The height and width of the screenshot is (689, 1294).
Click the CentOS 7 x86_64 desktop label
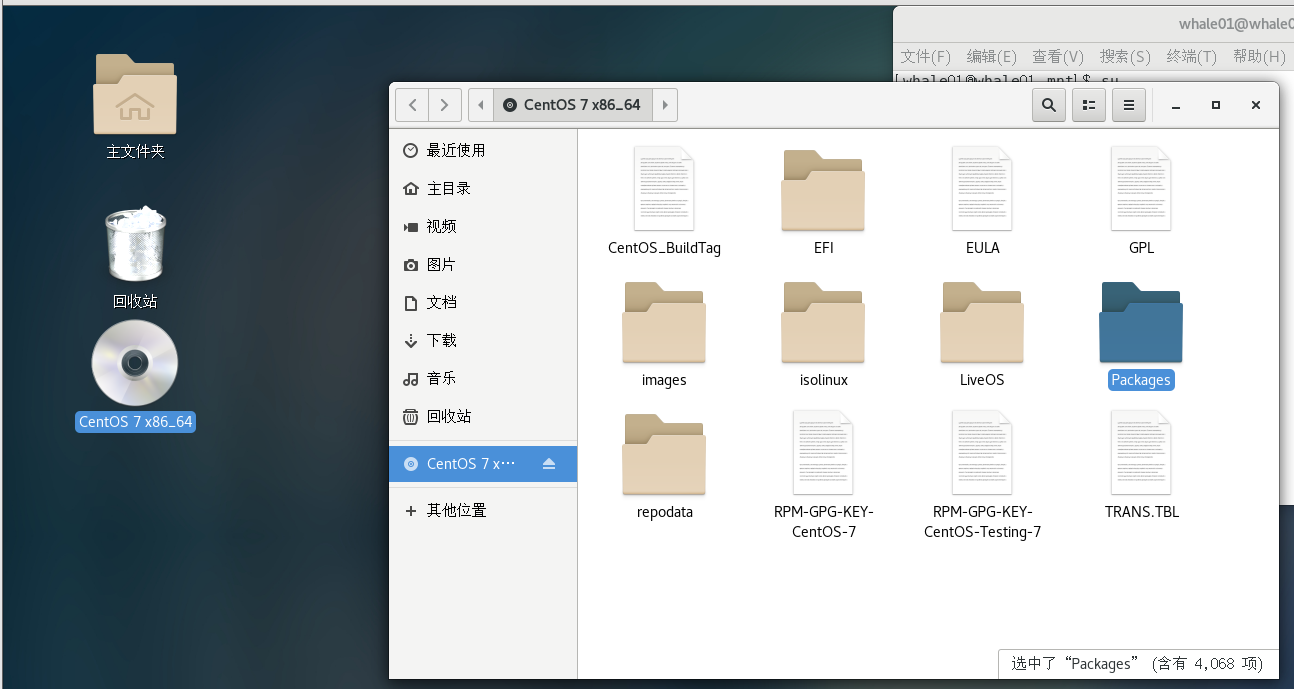click(135, 422)
